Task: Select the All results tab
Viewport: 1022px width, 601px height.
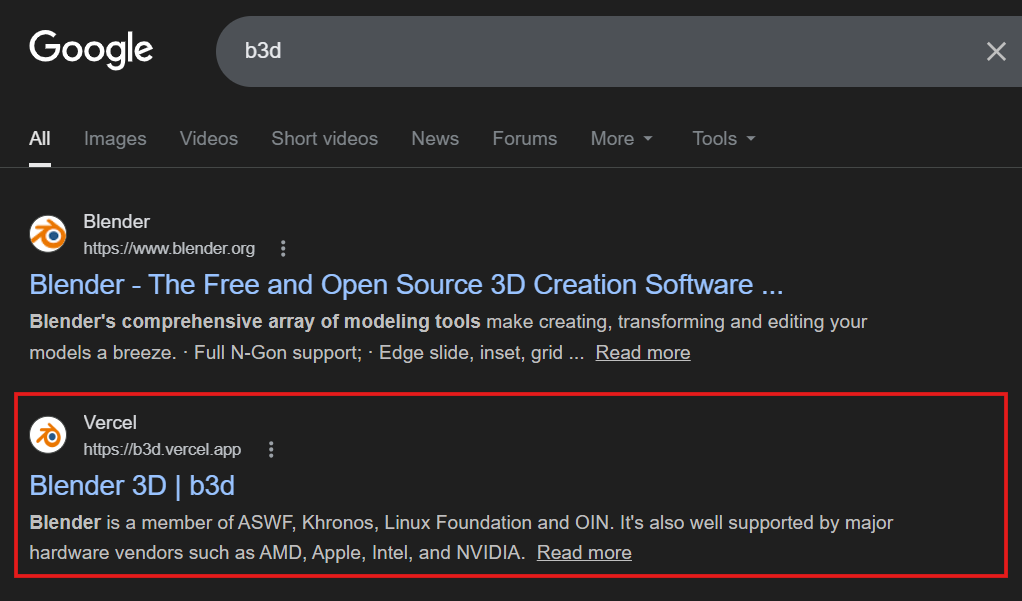Action: (40, 139)
